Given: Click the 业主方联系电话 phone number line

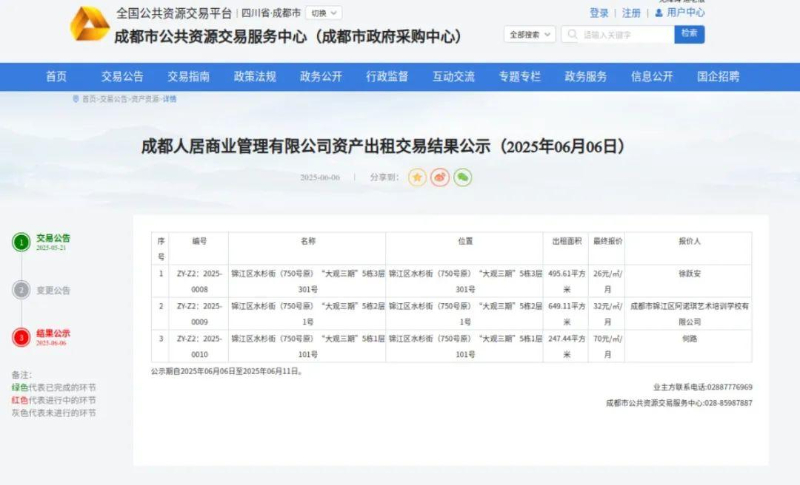Looking at the screenshot, I should pos(703,387).
